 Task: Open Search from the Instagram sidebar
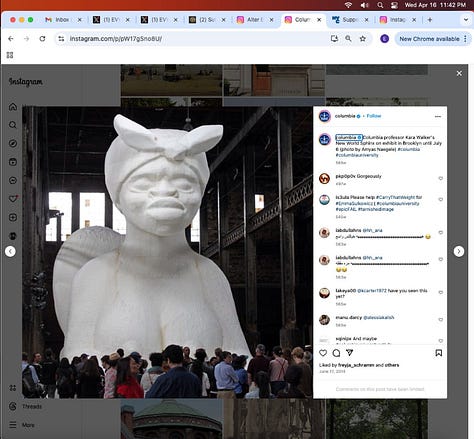coord(13,125)
